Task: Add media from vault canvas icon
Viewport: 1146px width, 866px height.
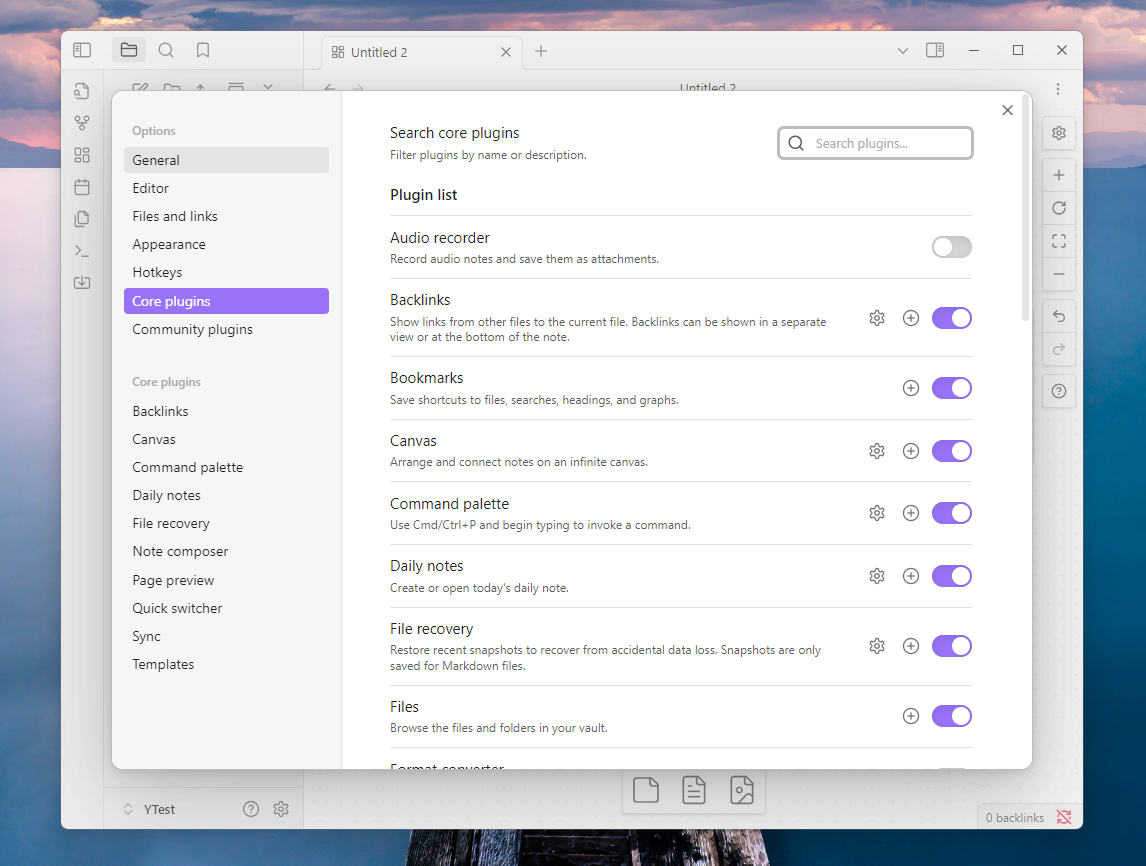Action: point(742,790)
